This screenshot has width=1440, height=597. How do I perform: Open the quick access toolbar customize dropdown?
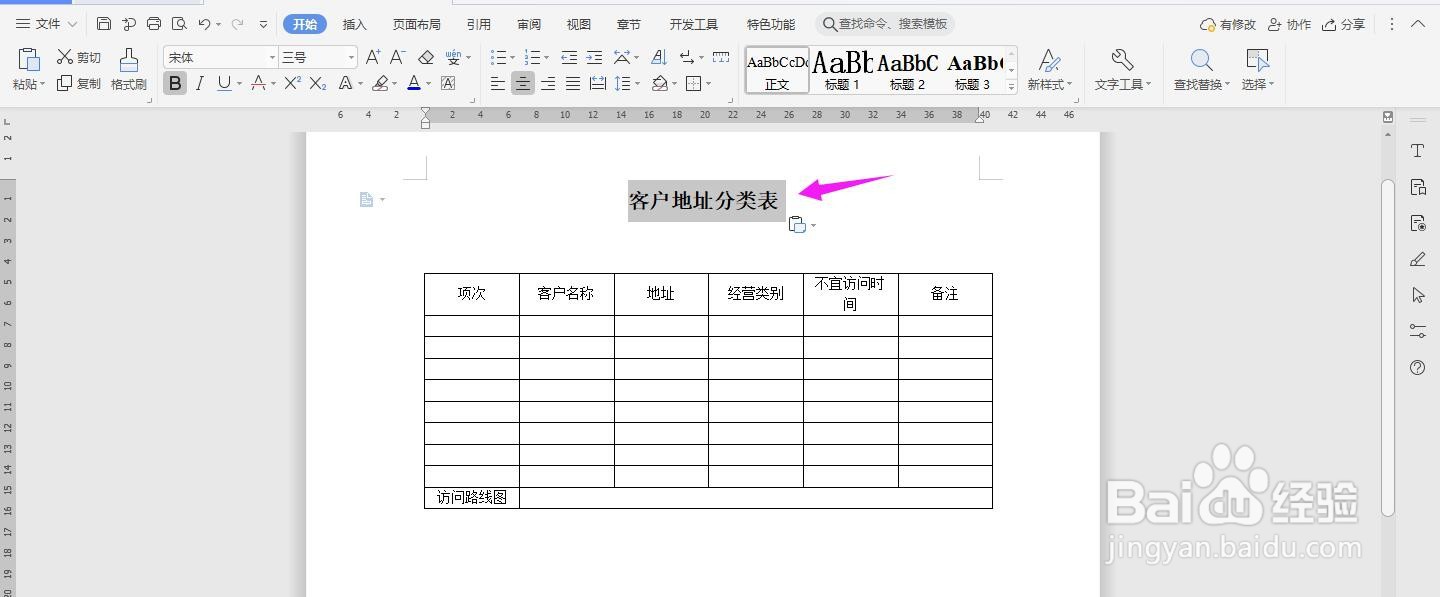(263, 24)
